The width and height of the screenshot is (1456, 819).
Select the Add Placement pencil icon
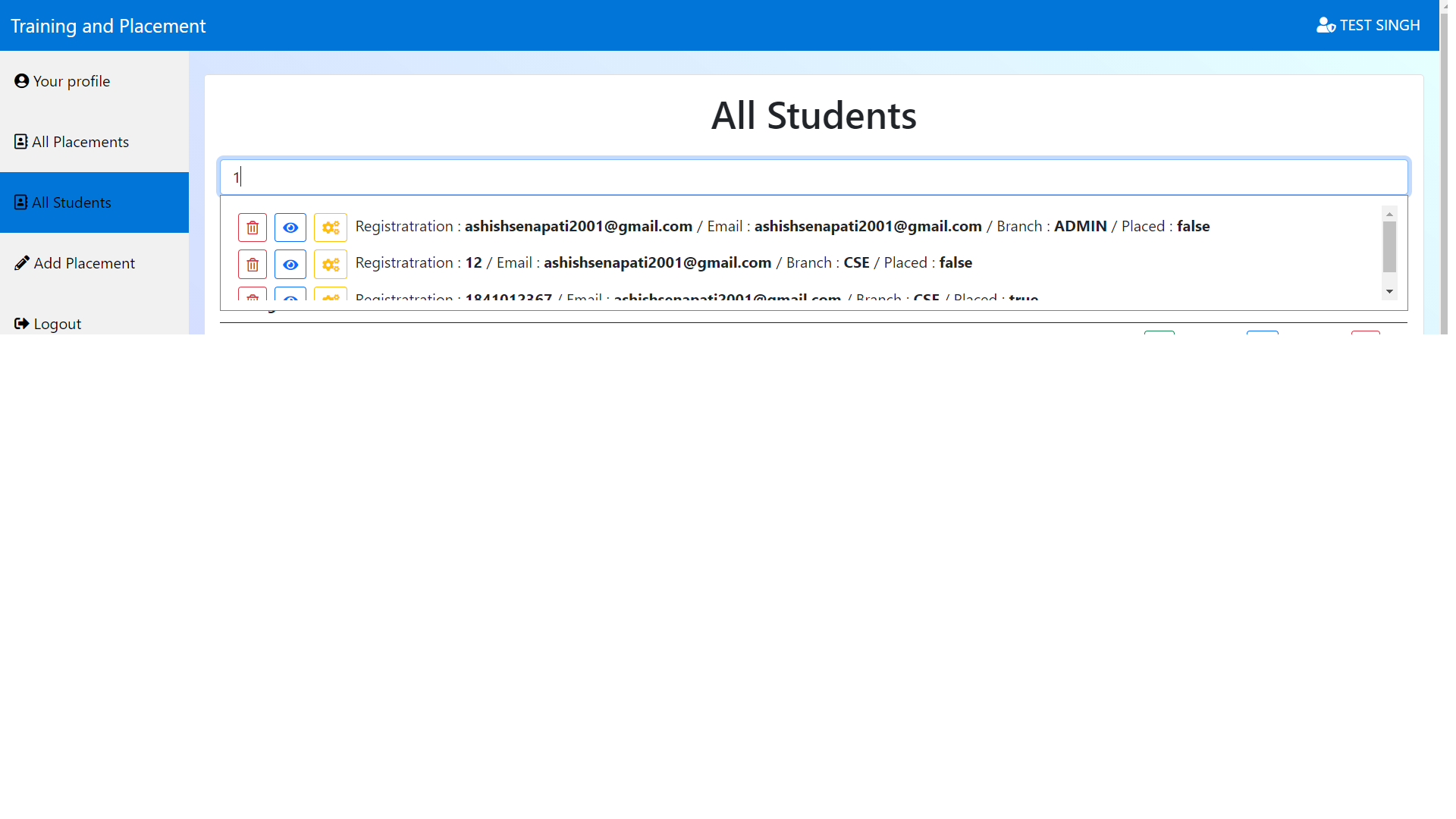click(x=21, y=262)
